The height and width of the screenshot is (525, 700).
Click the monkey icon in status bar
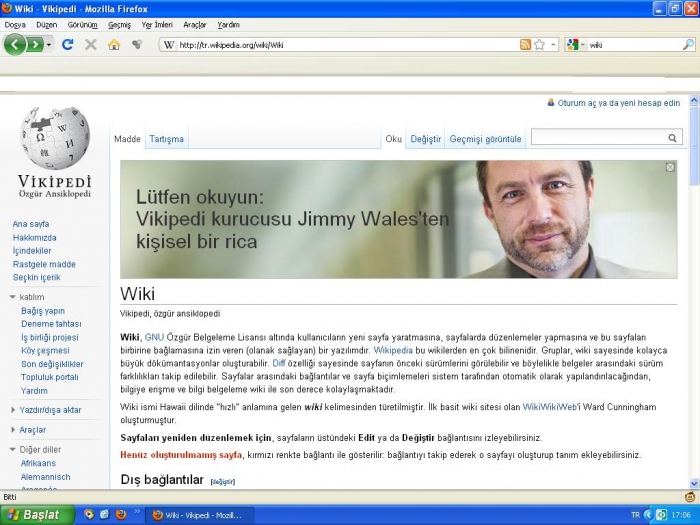(x=690, y=497)
